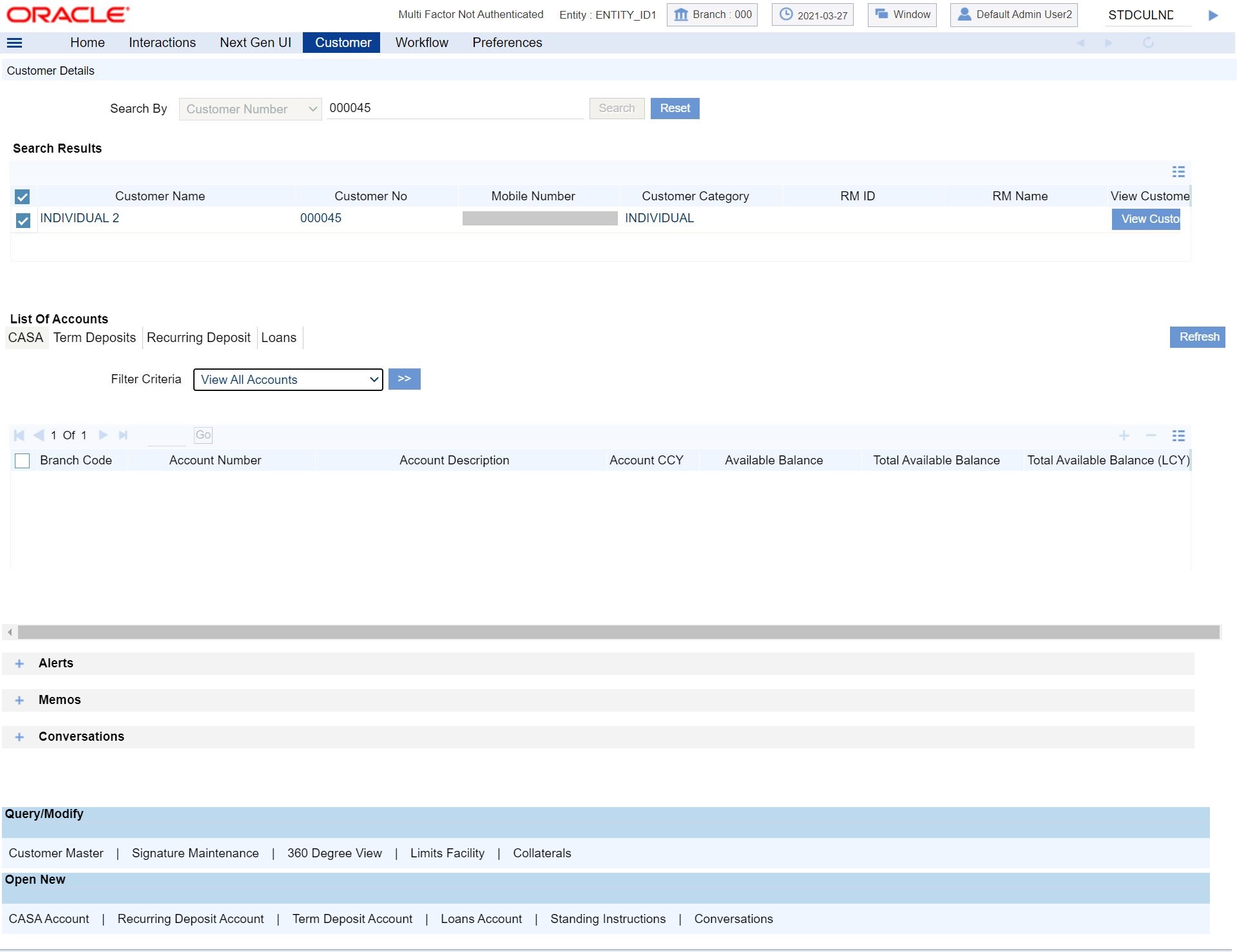The image size is (1237, 952).
Task: Open the CASA Account link
Action: click(49, 919)
